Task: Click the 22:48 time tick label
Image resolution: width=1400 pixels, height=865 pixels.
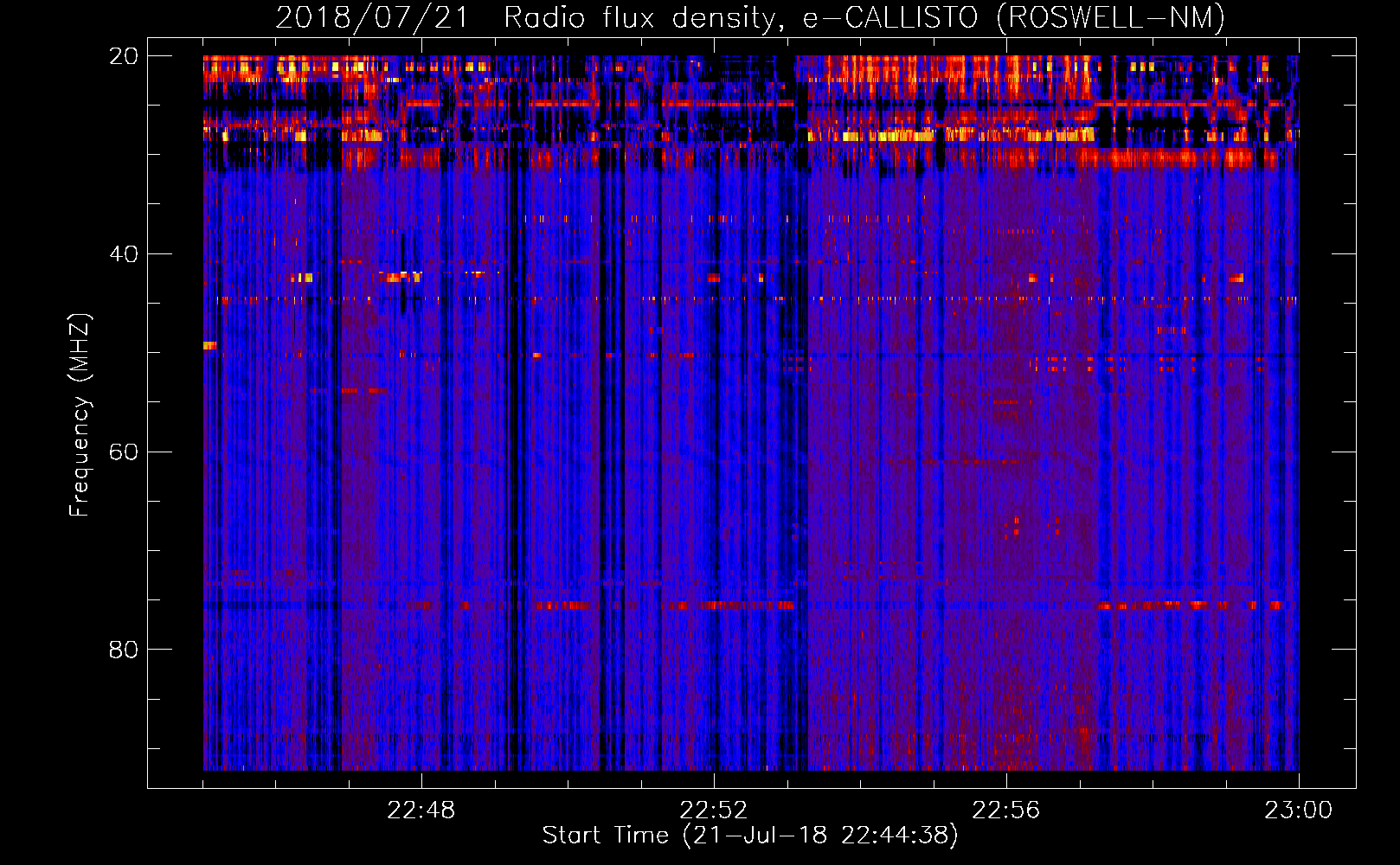Action: pos(421,811)
